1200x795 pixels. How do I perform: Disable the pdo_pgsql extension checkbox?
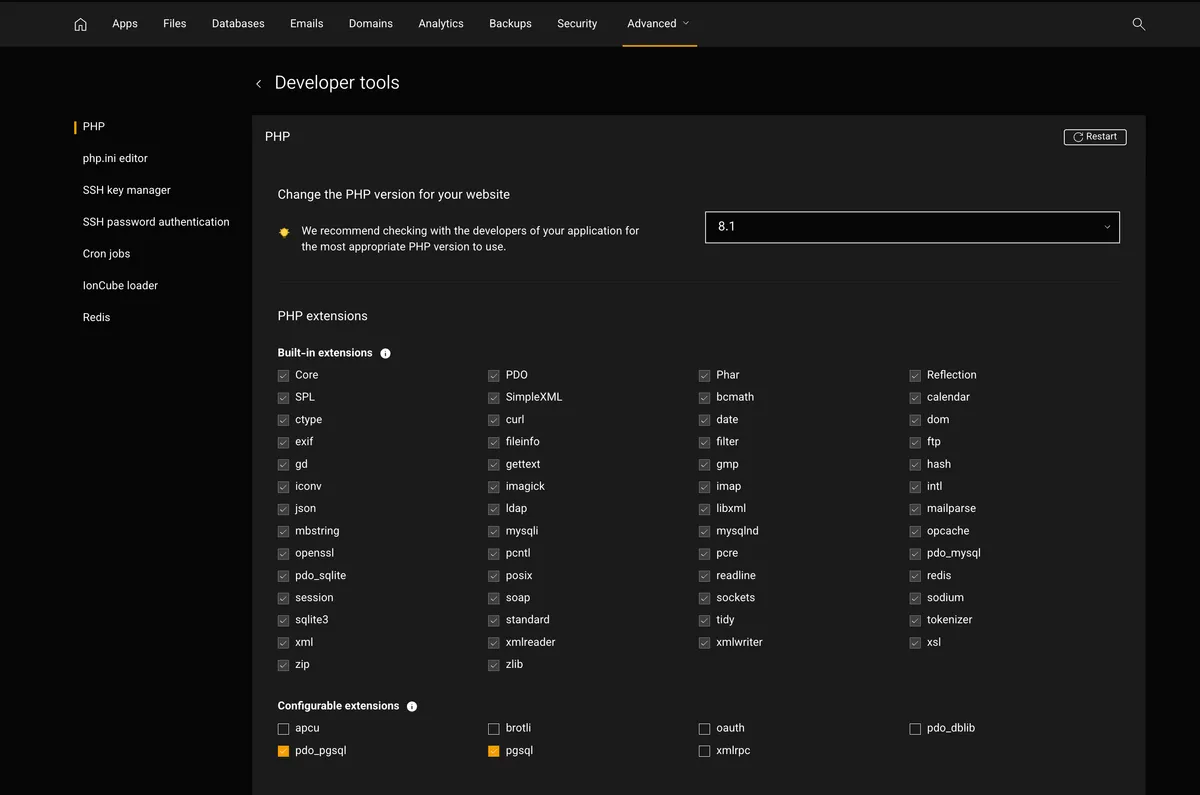284,751
